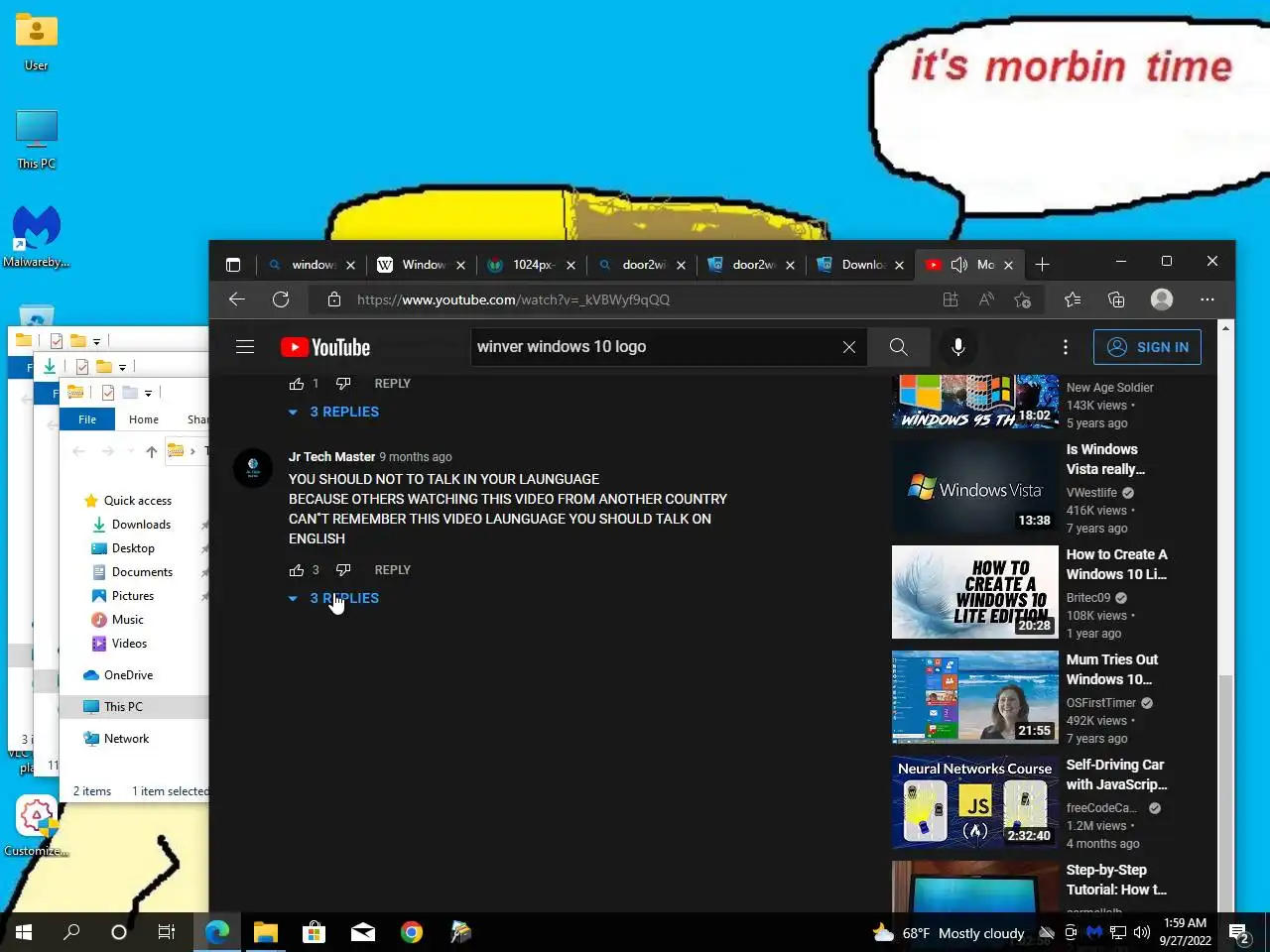The image size is (1270, 952).
Task: Open a new tab in Edge
Action: (1042, 265)
